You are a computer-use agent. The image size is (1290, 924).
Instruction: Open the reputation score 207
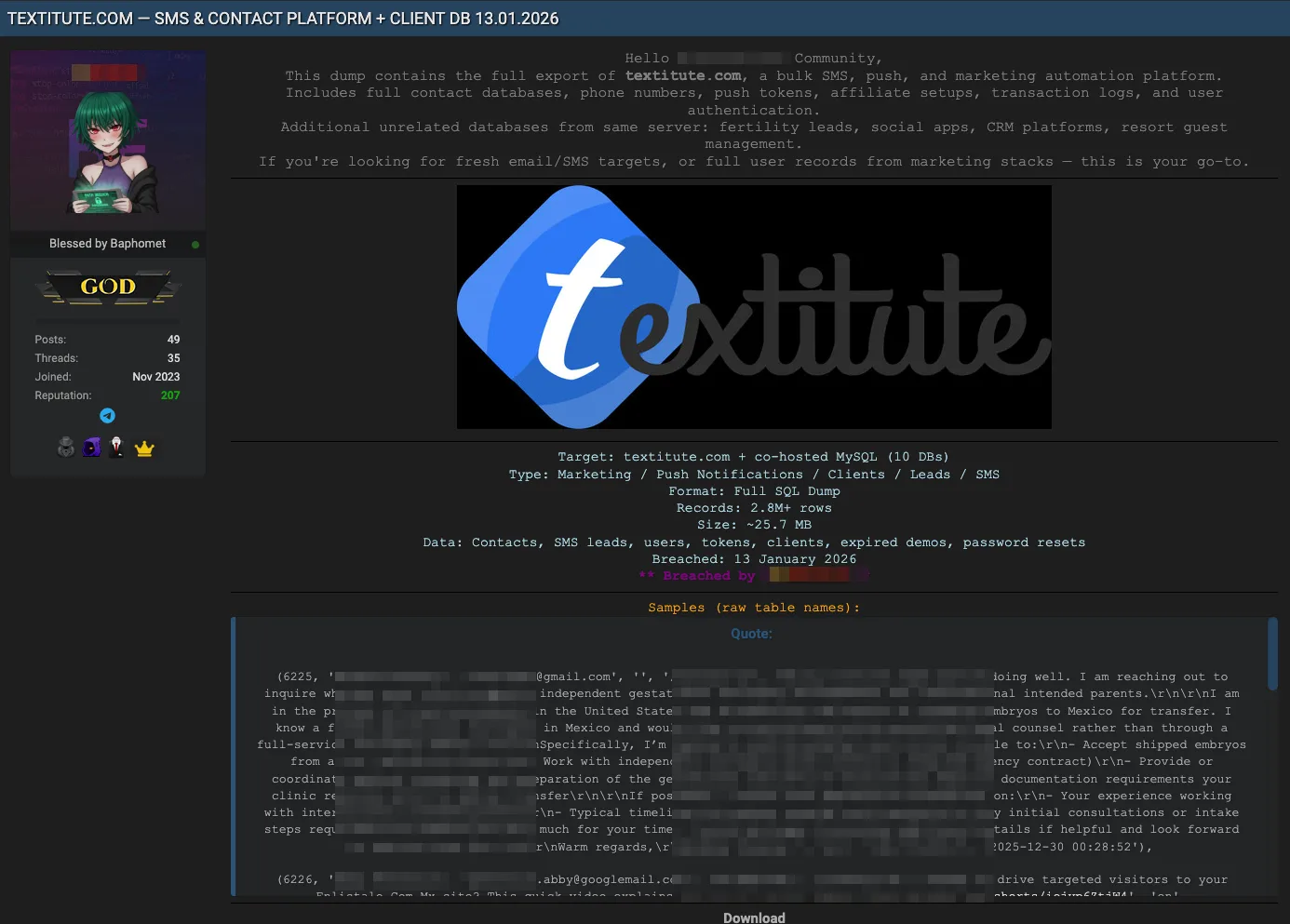point(169,395)
